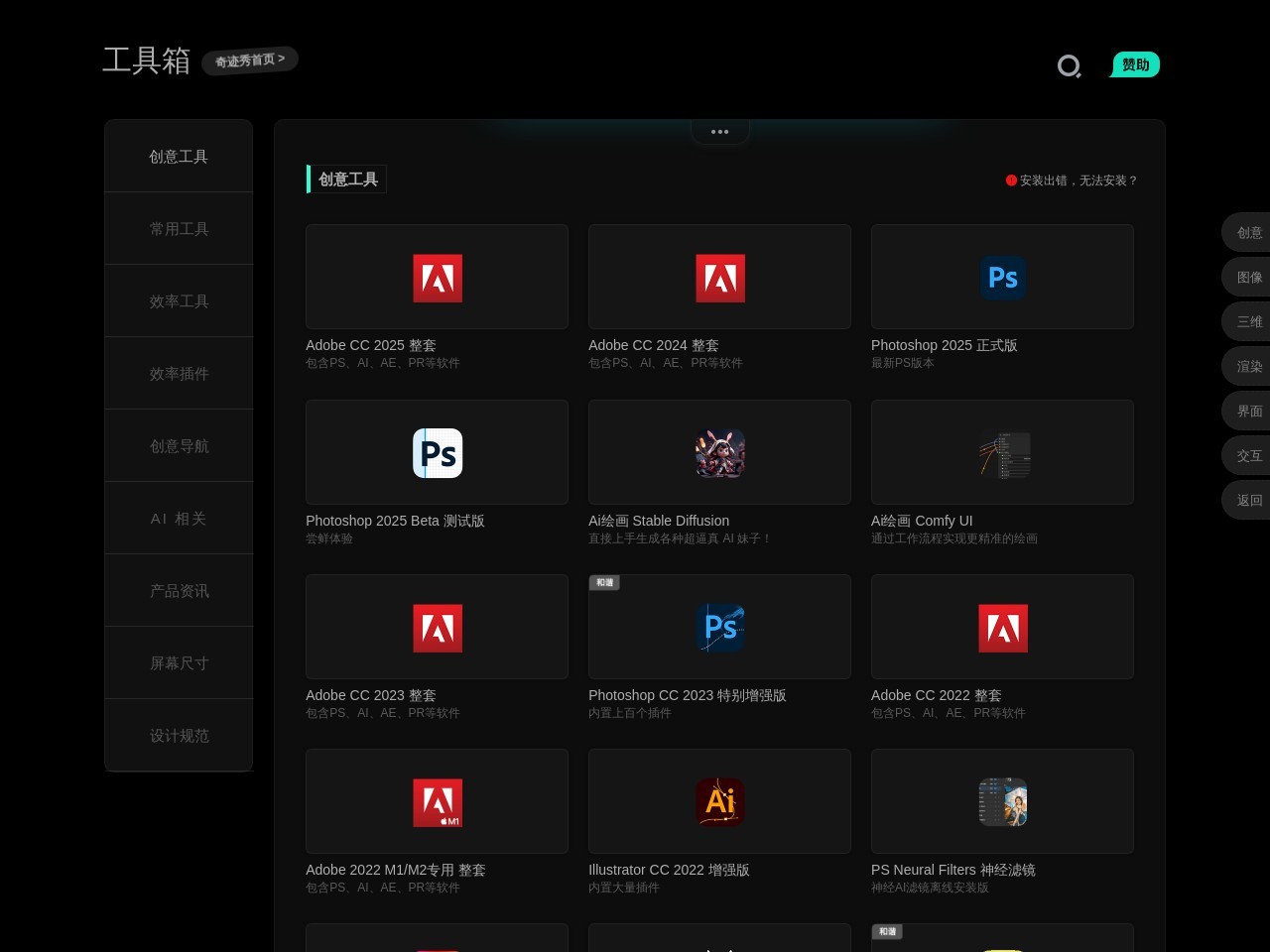
Task: Open 屏幕尺寸 in the left sidebar
Action: click(179, 663)
